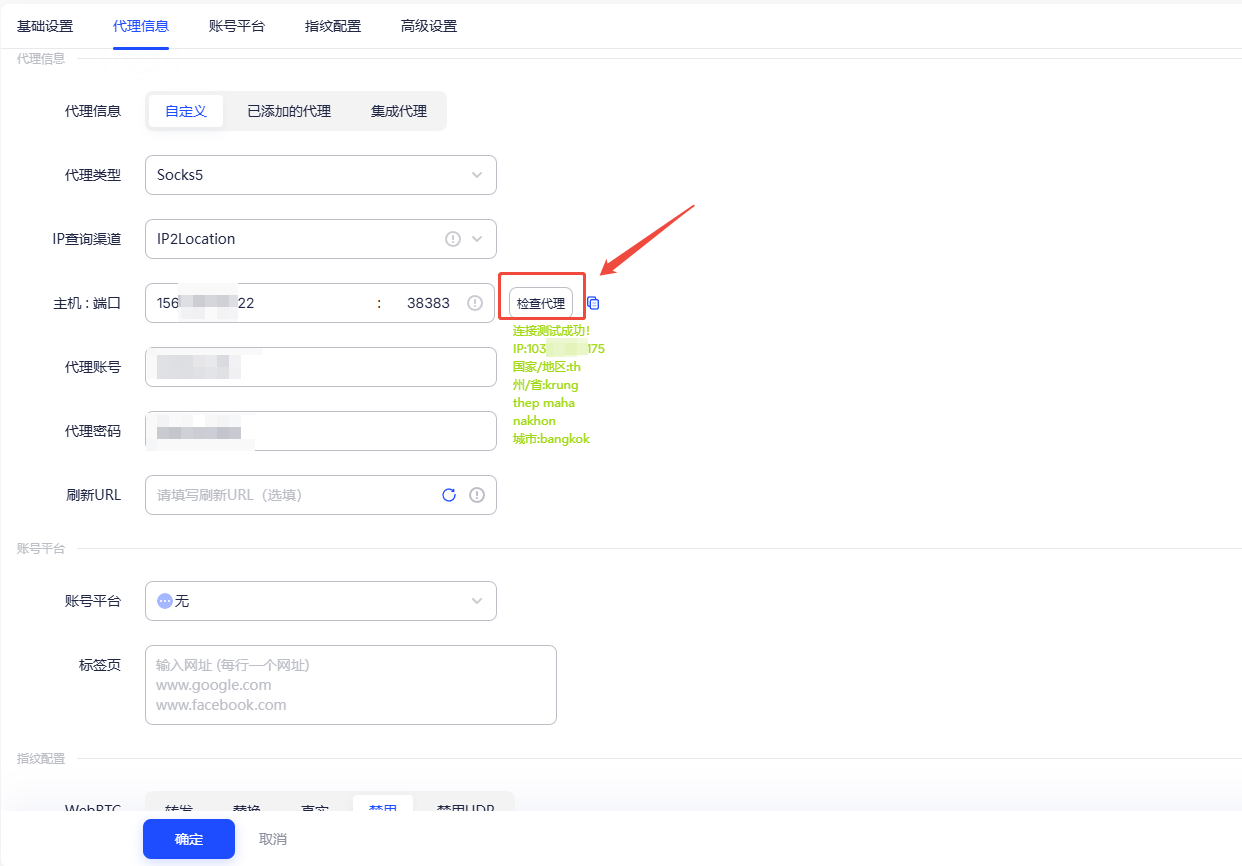The image size is (1242, 866).
Task: Select the 自定义 proxy option
Action: (x=186, y=111)
